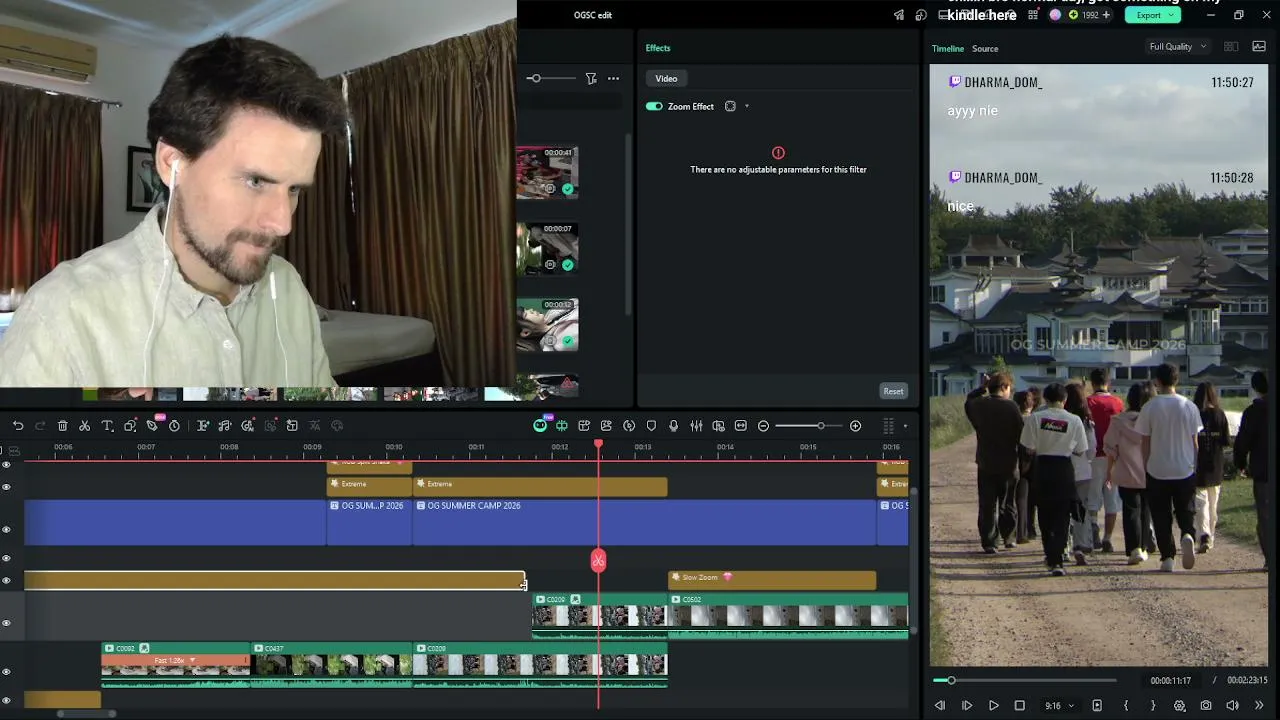Click the paper plane share icon in title bar
The width and height of the screenshot is (1280, 720).
pyautogui.click(x=899, y=15)
